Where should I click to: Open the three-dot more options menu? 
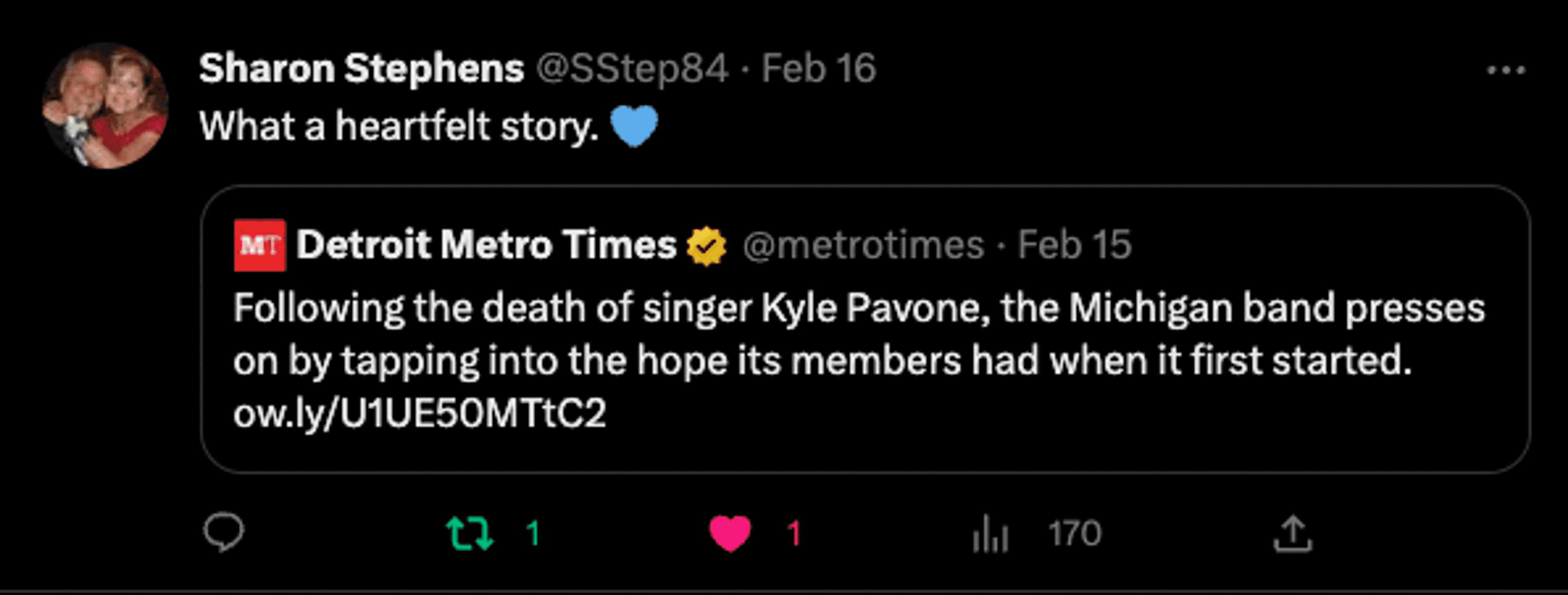click(x=1506, y=70)
